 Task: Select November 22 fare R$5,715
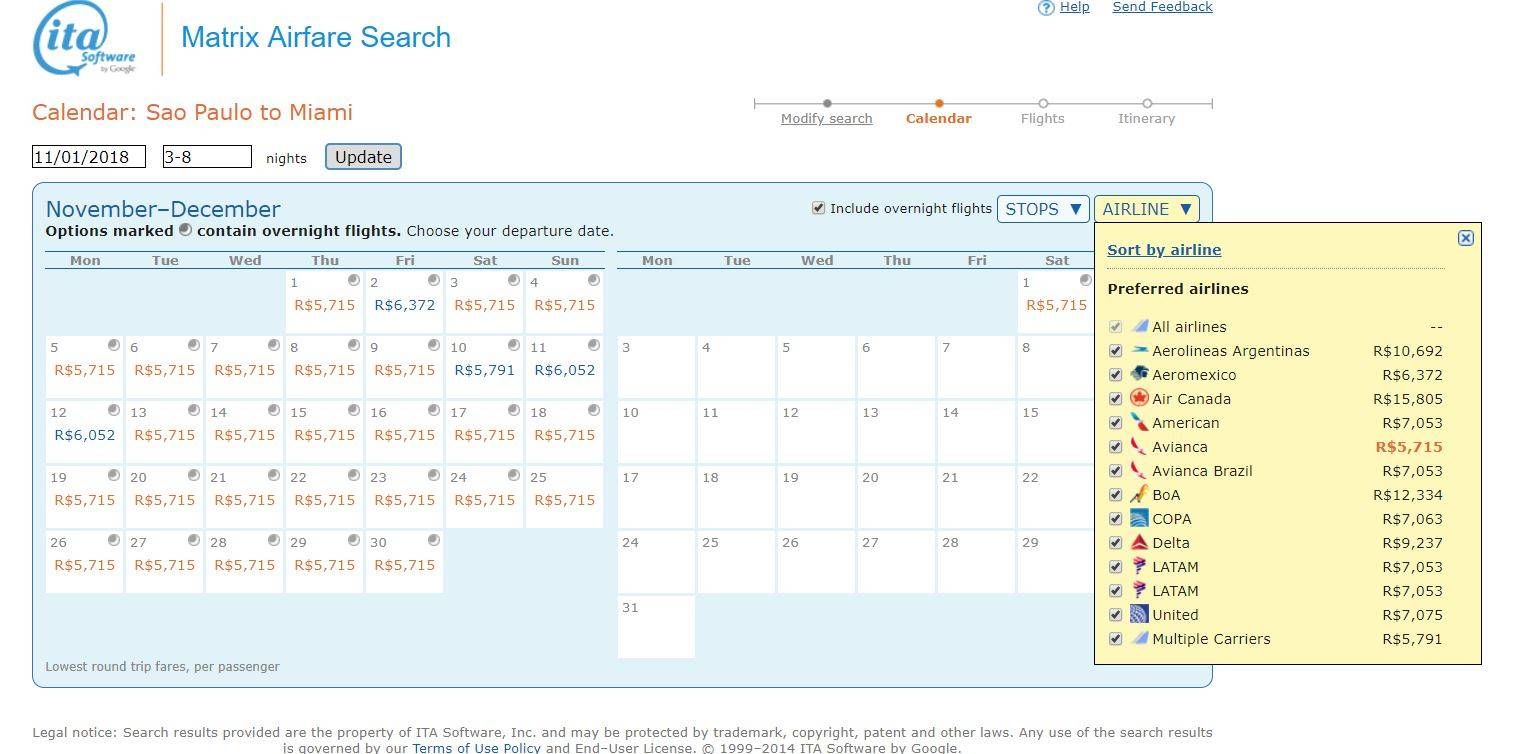[x=325, y=500]
